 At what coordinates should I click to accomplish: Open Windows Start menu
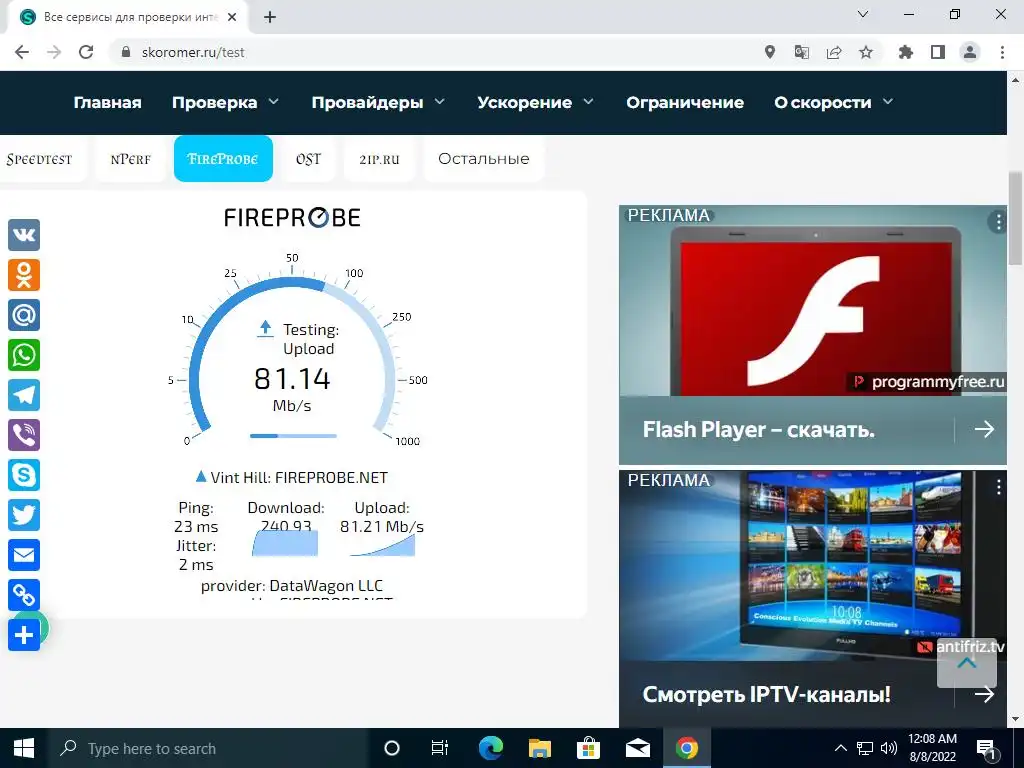(24, 748)
